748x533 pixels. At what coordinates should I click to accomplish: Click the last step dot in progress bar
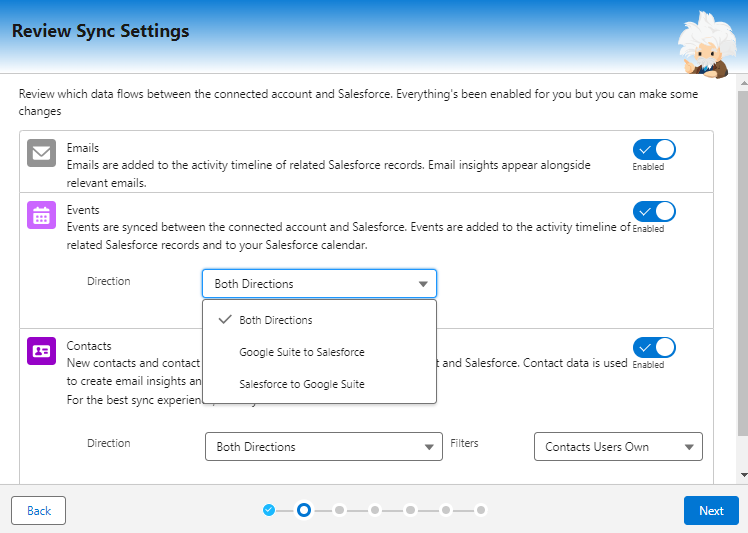481,510
